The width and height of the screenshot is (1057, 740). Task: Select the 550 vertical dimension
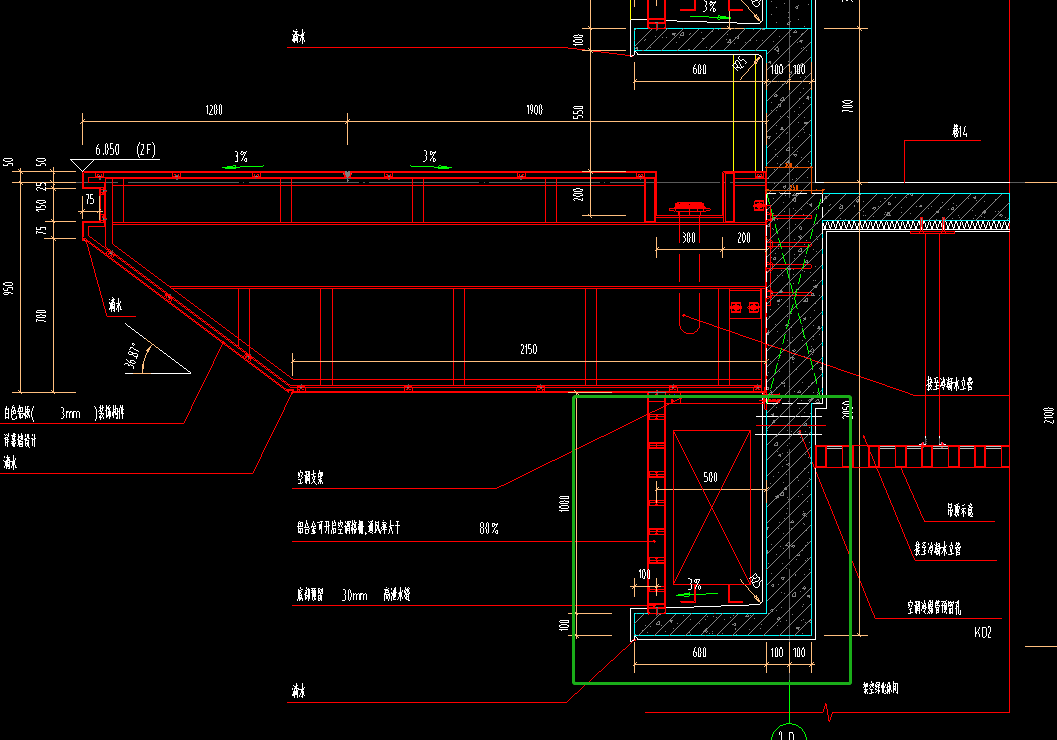[x=578, y=113]
